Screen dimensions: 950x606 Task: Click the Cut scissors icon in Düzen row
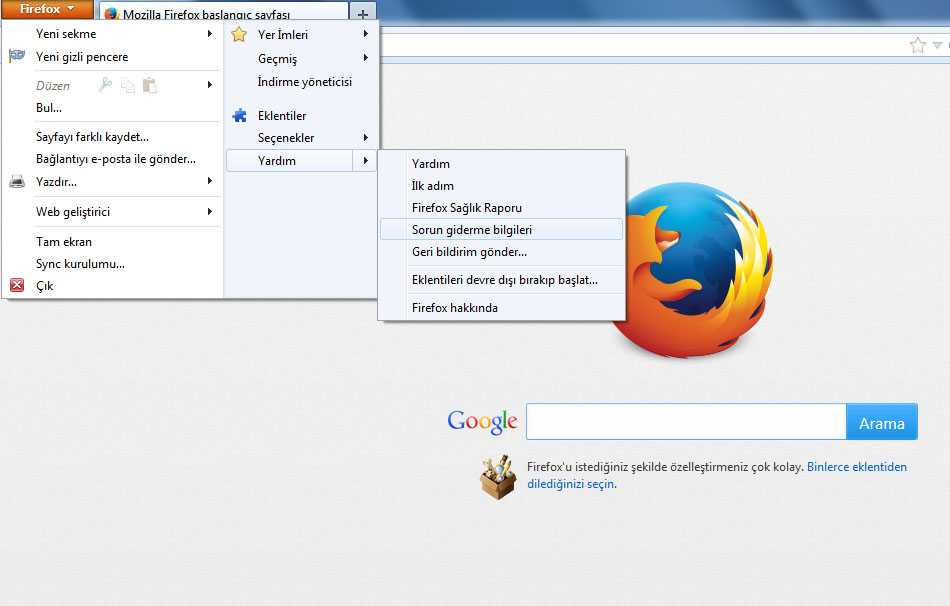(106, 85)
